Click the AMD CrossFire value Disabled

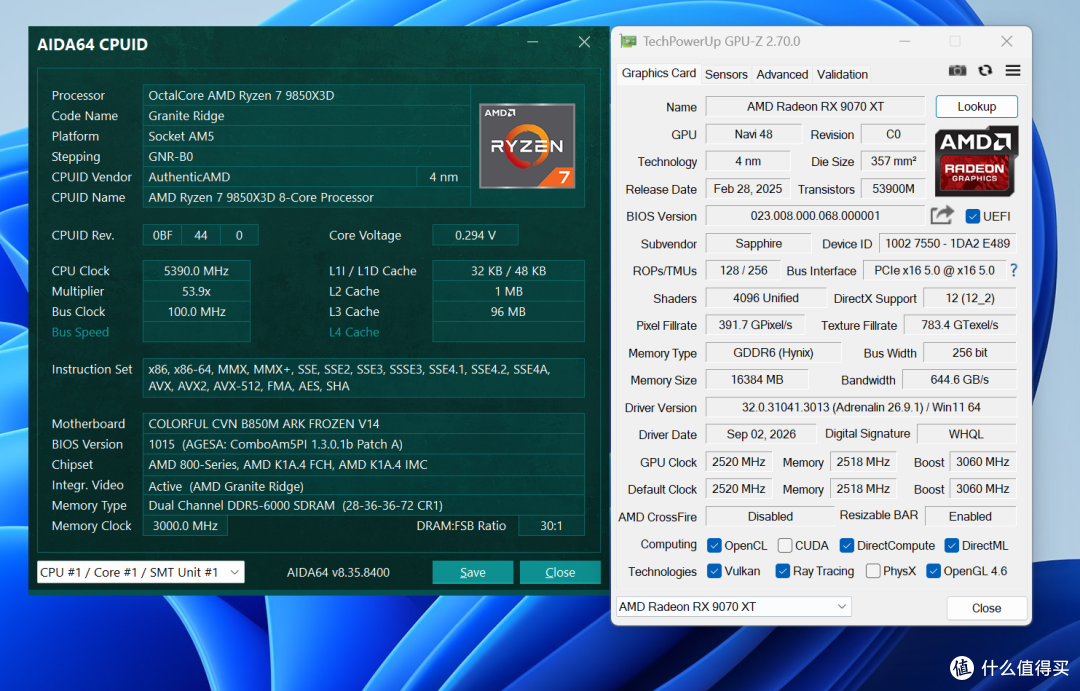click(770, 516)
